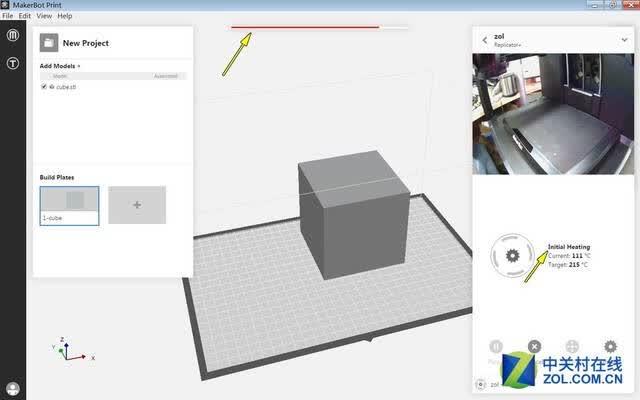Add a new build plate with plus
Screen dimensions: 640x400
click(137, 205)
